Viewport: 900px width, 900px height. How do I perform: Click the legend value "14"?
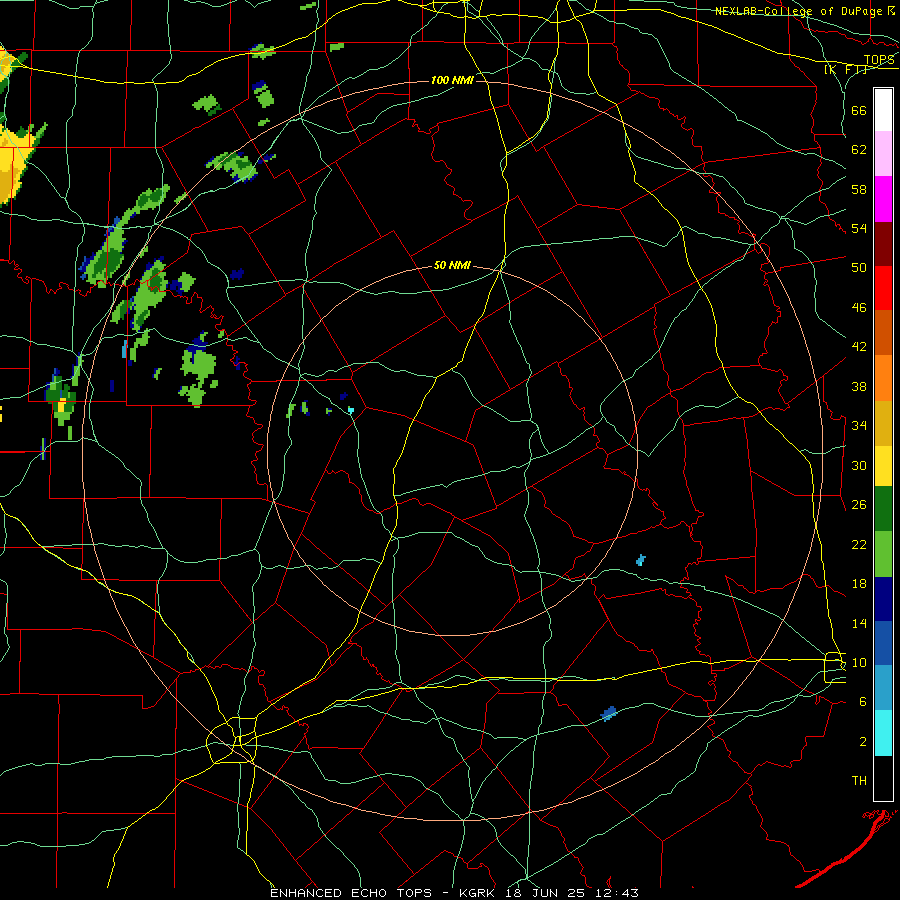pyautogui.click(x=859, y=623)
